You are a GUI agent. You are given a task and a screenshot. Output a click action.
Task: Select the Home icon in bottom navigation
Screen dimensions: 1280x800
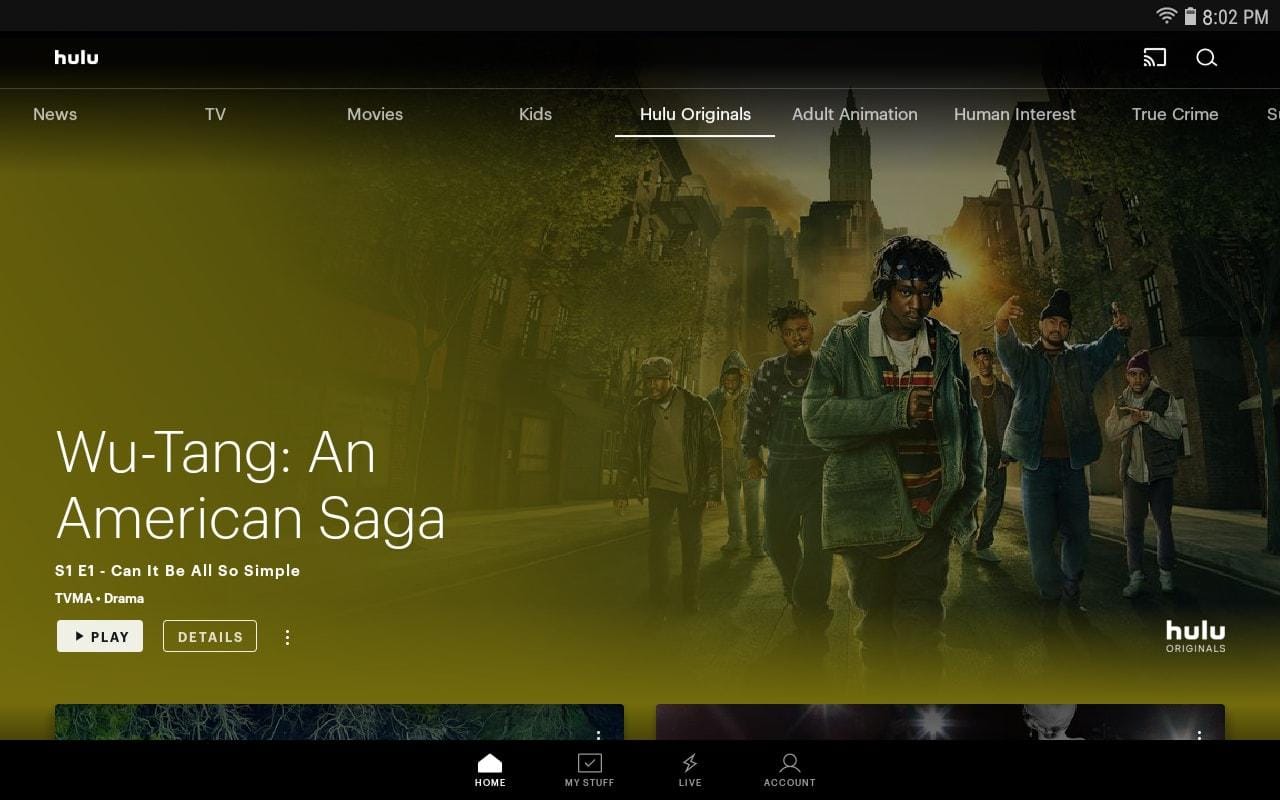coord(489,768)
